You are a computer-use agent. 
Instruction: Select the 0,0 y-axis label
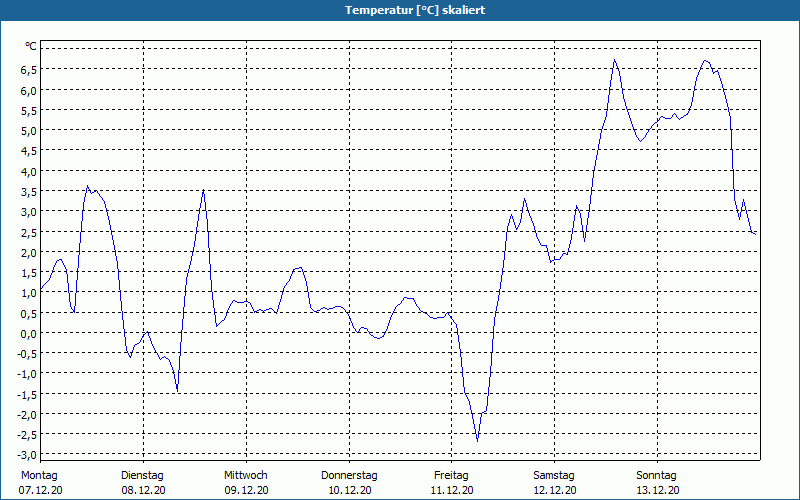[x=29, y=333]
